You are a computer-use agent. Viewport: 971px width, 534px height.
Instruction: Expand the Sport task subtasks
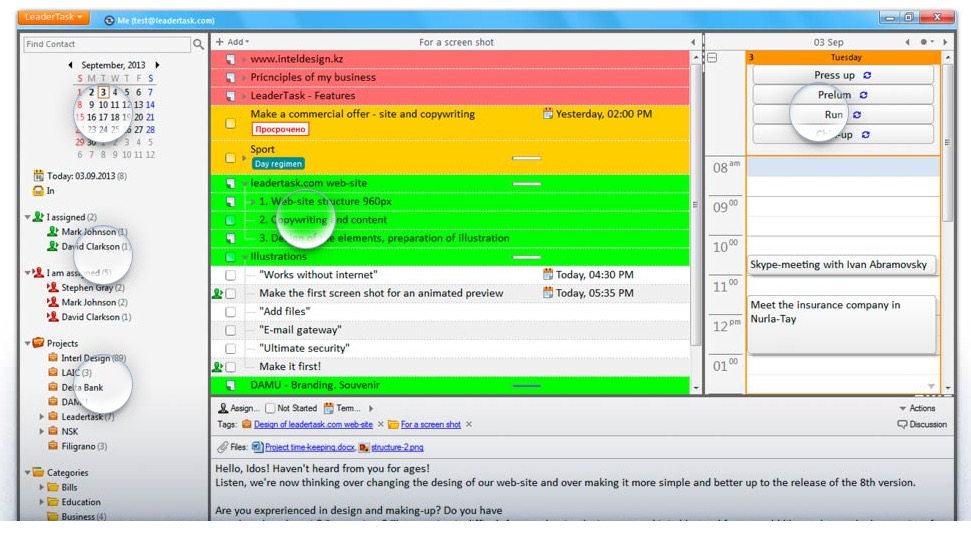tap(244, 158)
